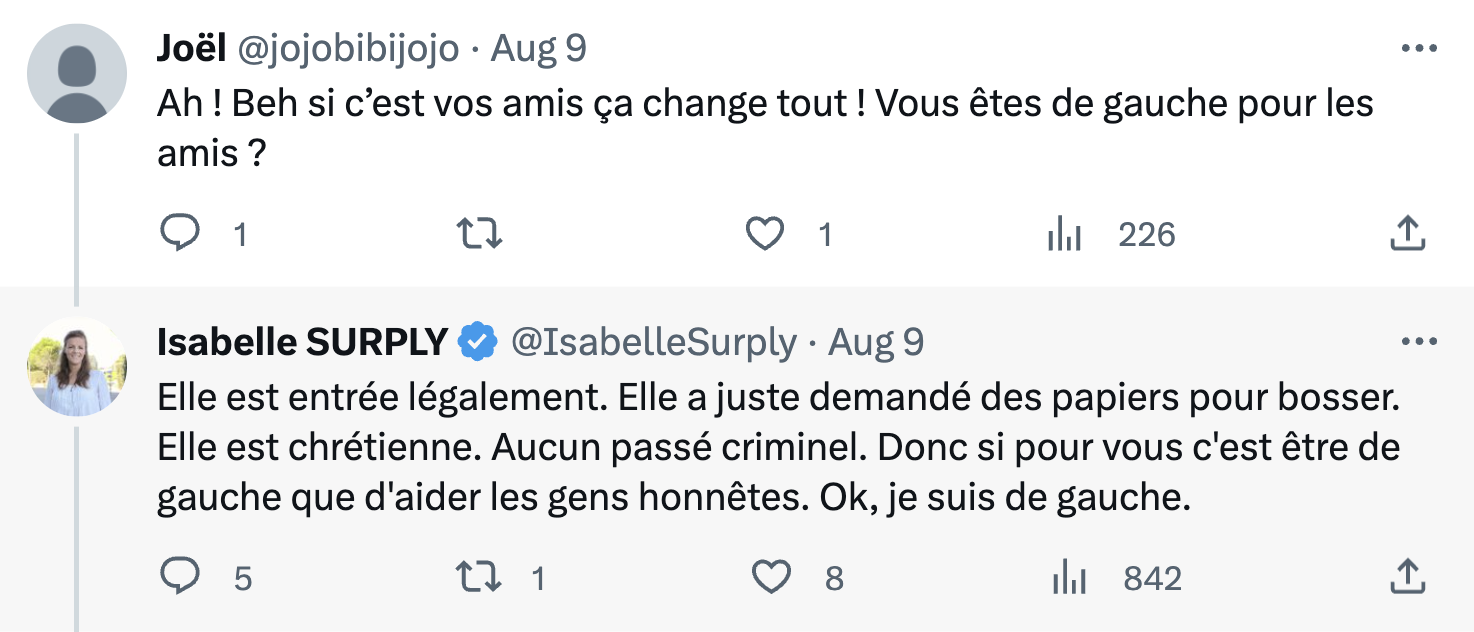Visit the @IsabelleSurply handle
Screen dimensions: 1474x632
(x=654, y=343)
